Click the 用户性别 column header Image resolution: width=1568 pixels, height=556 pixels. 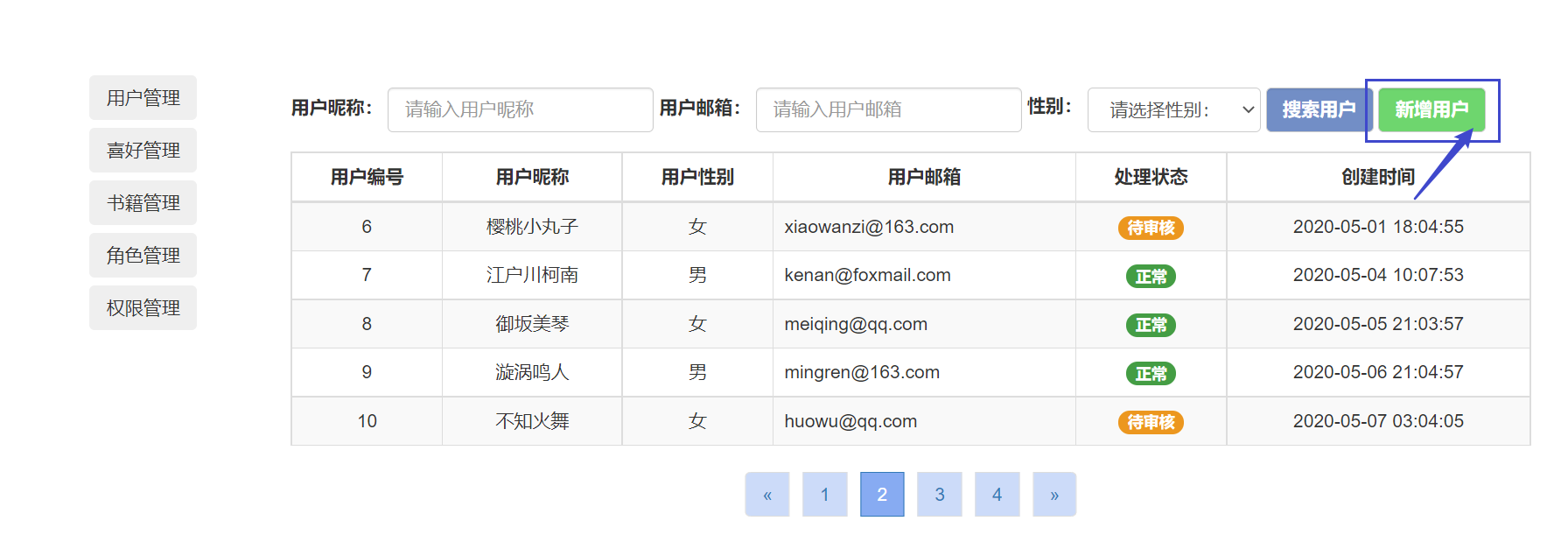tap(697, 177)
